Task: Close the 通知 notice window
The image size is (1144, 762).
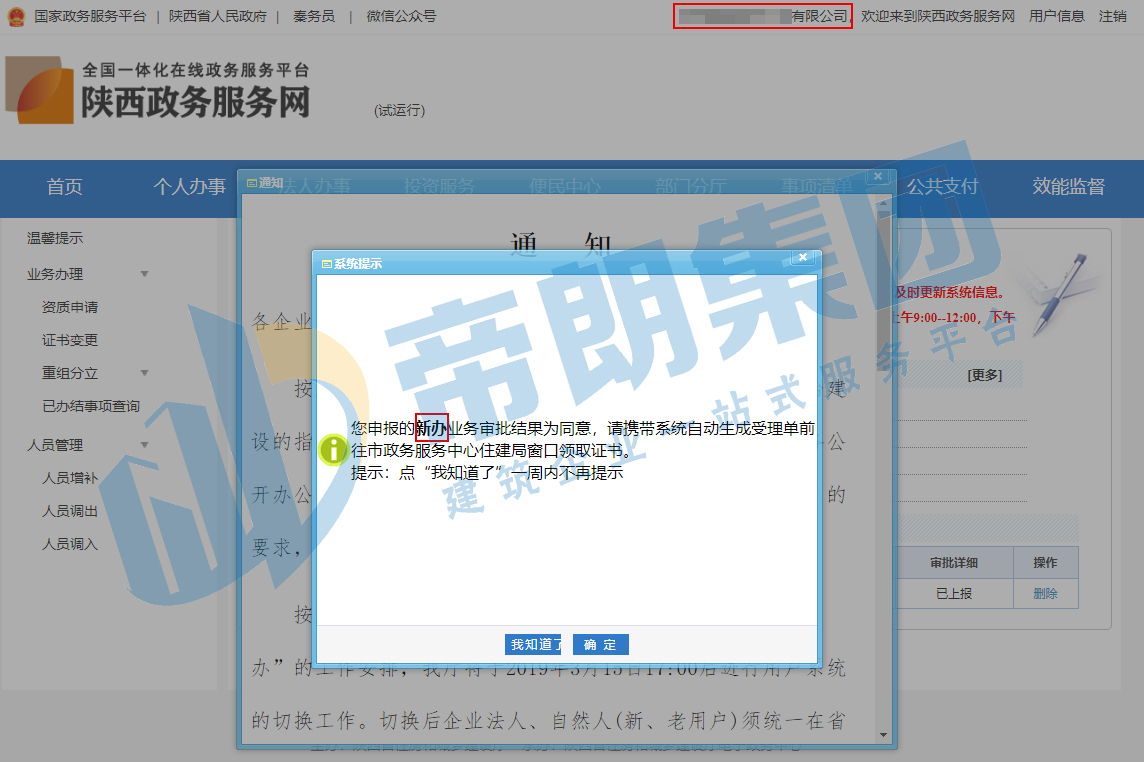Action: (x=878, y=176)
